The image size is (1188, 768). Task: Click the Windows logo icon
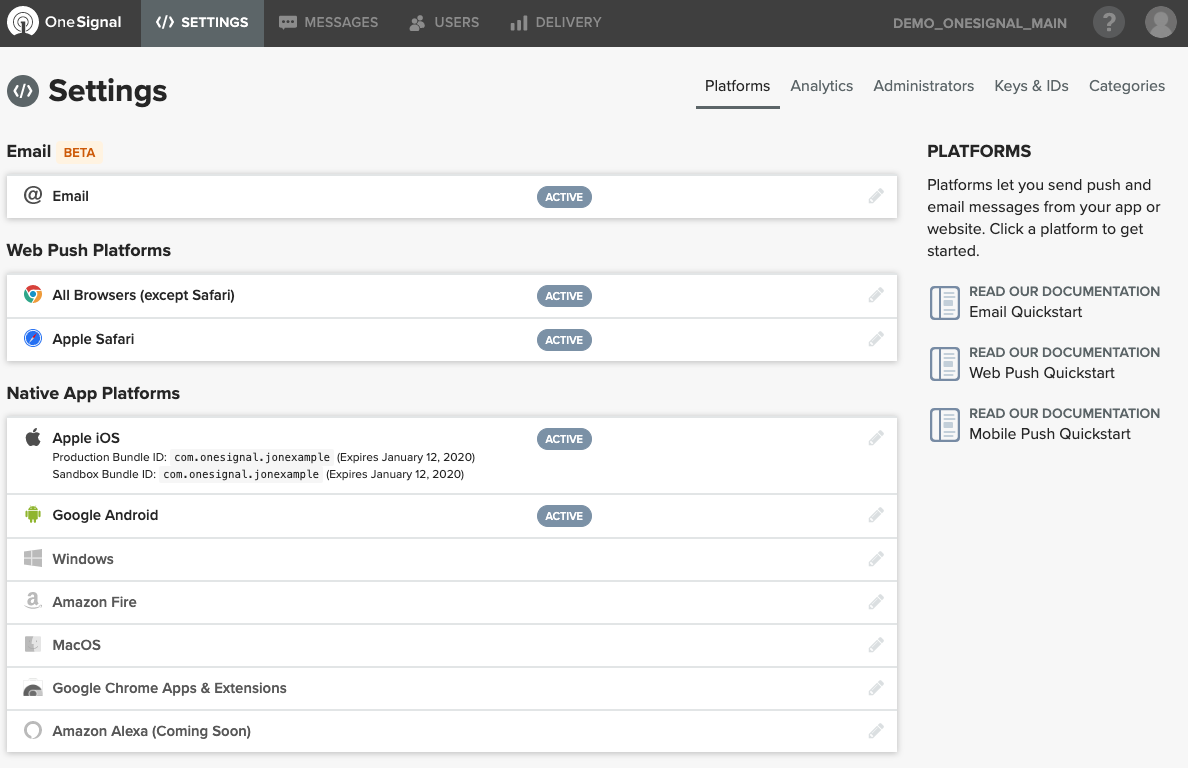[33, 558]
